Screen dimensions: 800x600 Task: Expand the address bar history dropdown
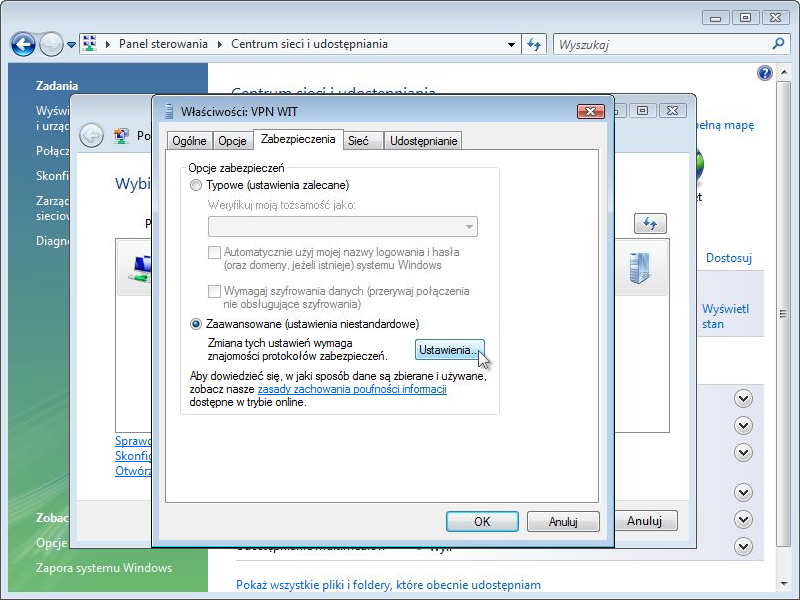coord(512,44)
